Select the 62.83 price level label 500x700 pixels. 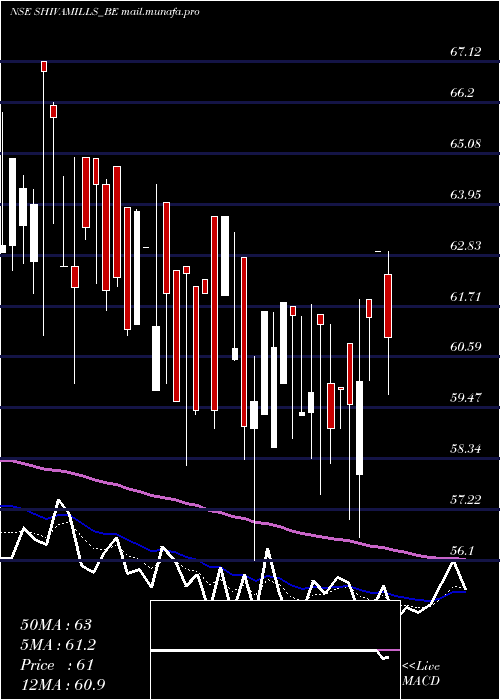pos(466,246)
